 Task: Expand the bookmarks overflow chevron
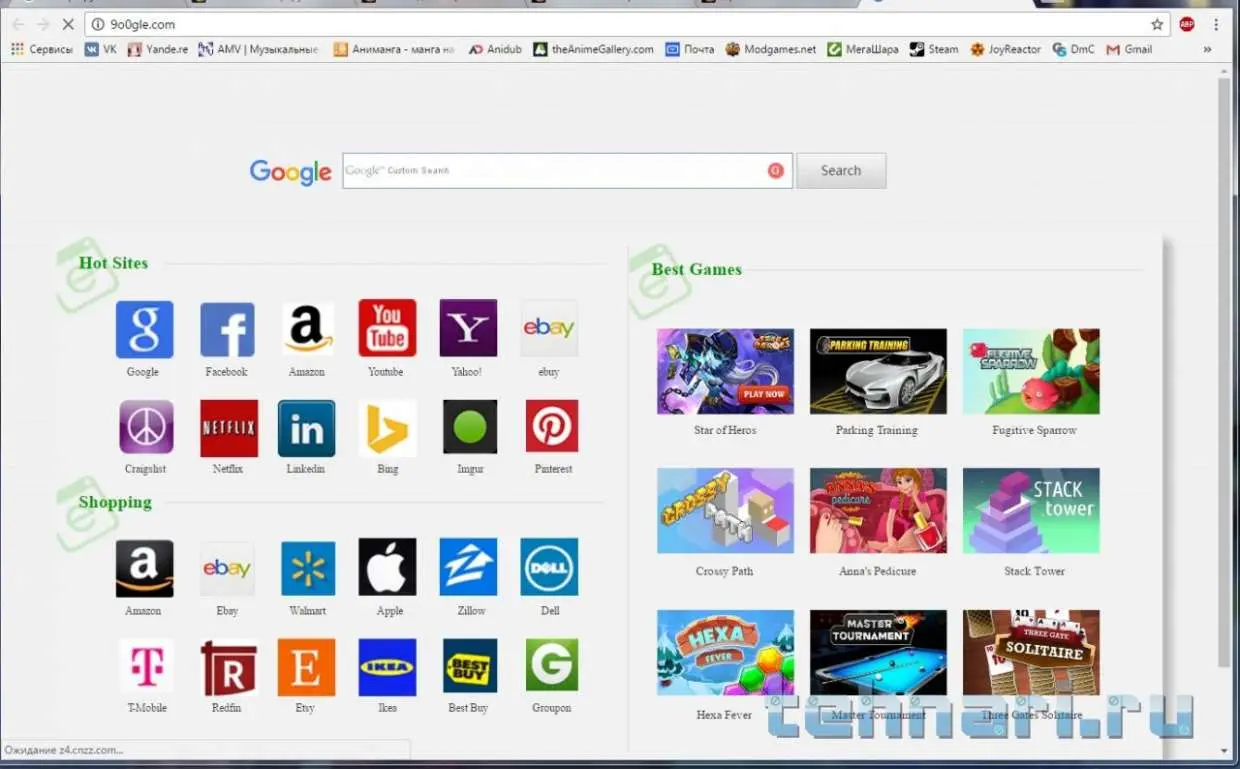[x=1207, y=49]
